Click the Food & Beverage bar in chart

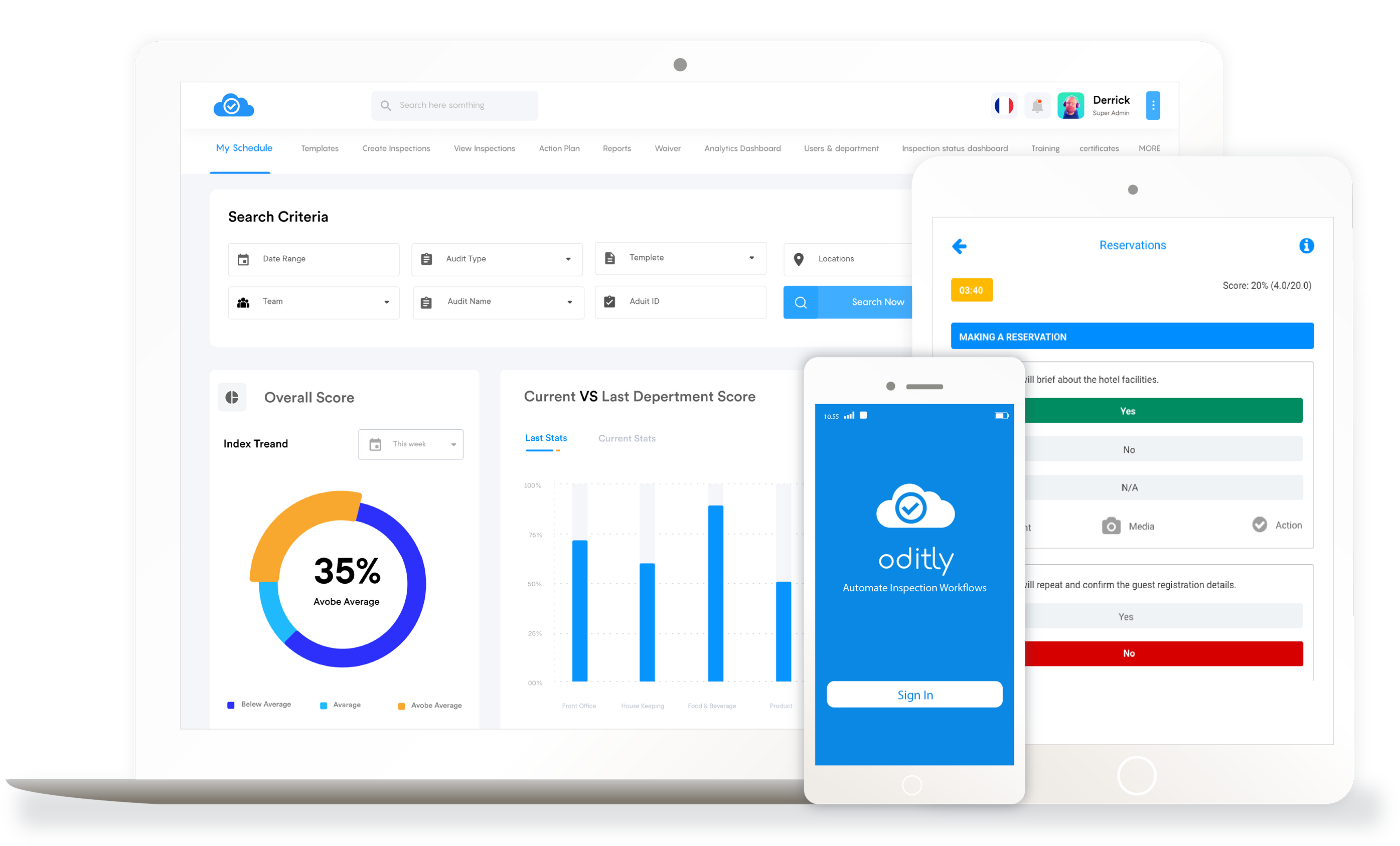(715, 593)
